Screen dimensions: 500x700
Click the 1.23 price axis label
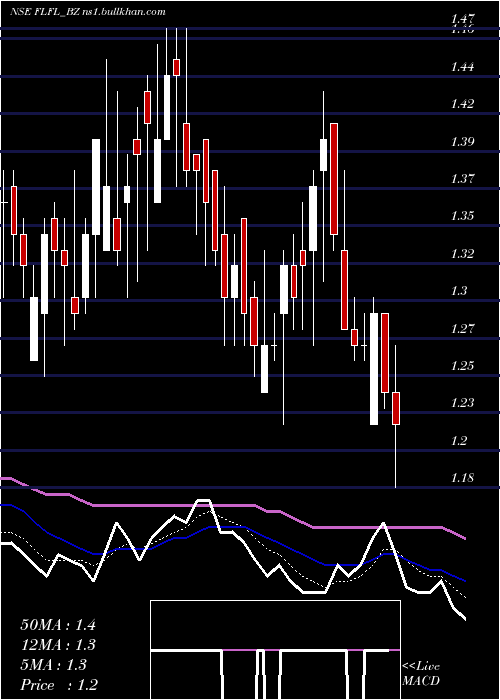[x=462, y=403]
